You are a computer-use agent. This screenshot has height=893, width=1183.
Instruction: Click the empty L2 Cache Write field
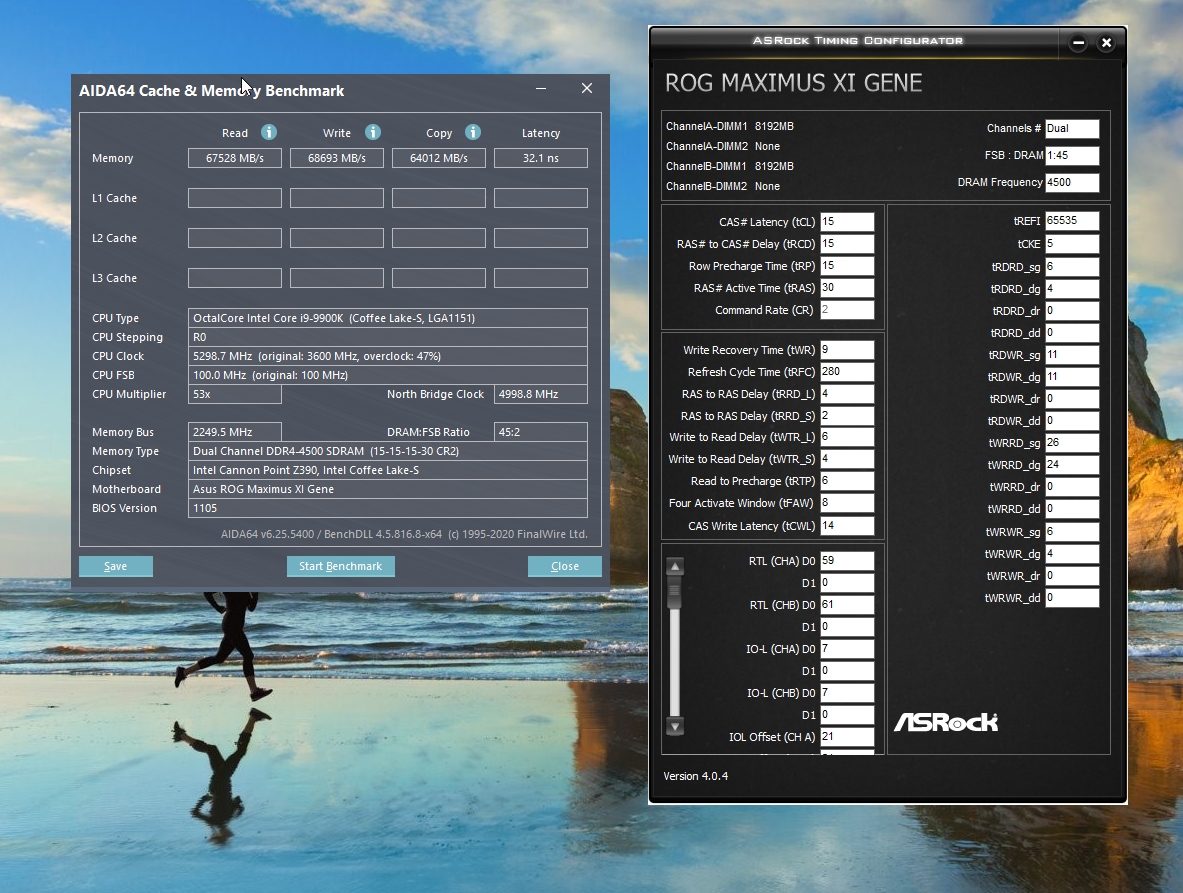coord(336,238)
